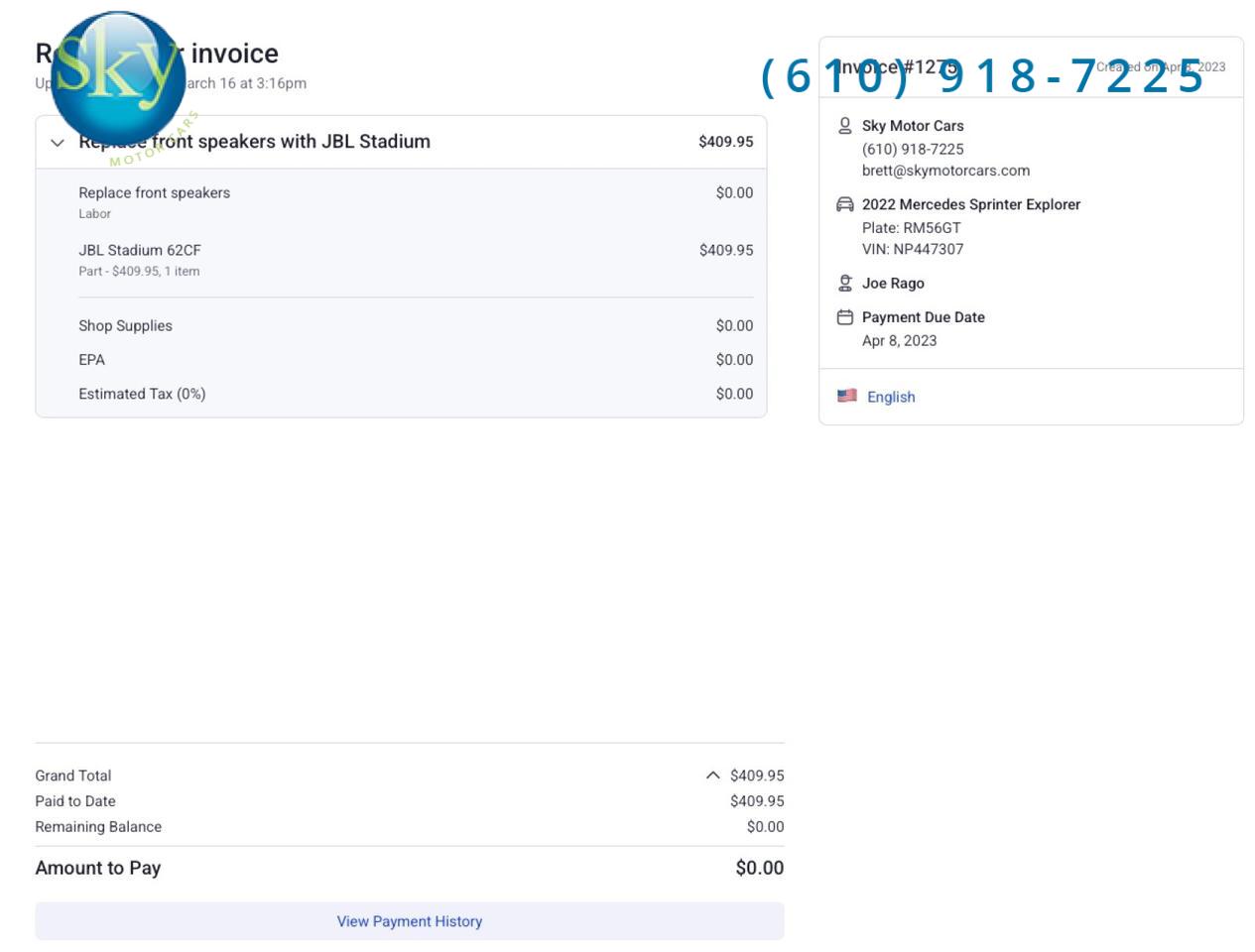Select the JBL Stadium 62CF part line

click(x=140, y=251)
